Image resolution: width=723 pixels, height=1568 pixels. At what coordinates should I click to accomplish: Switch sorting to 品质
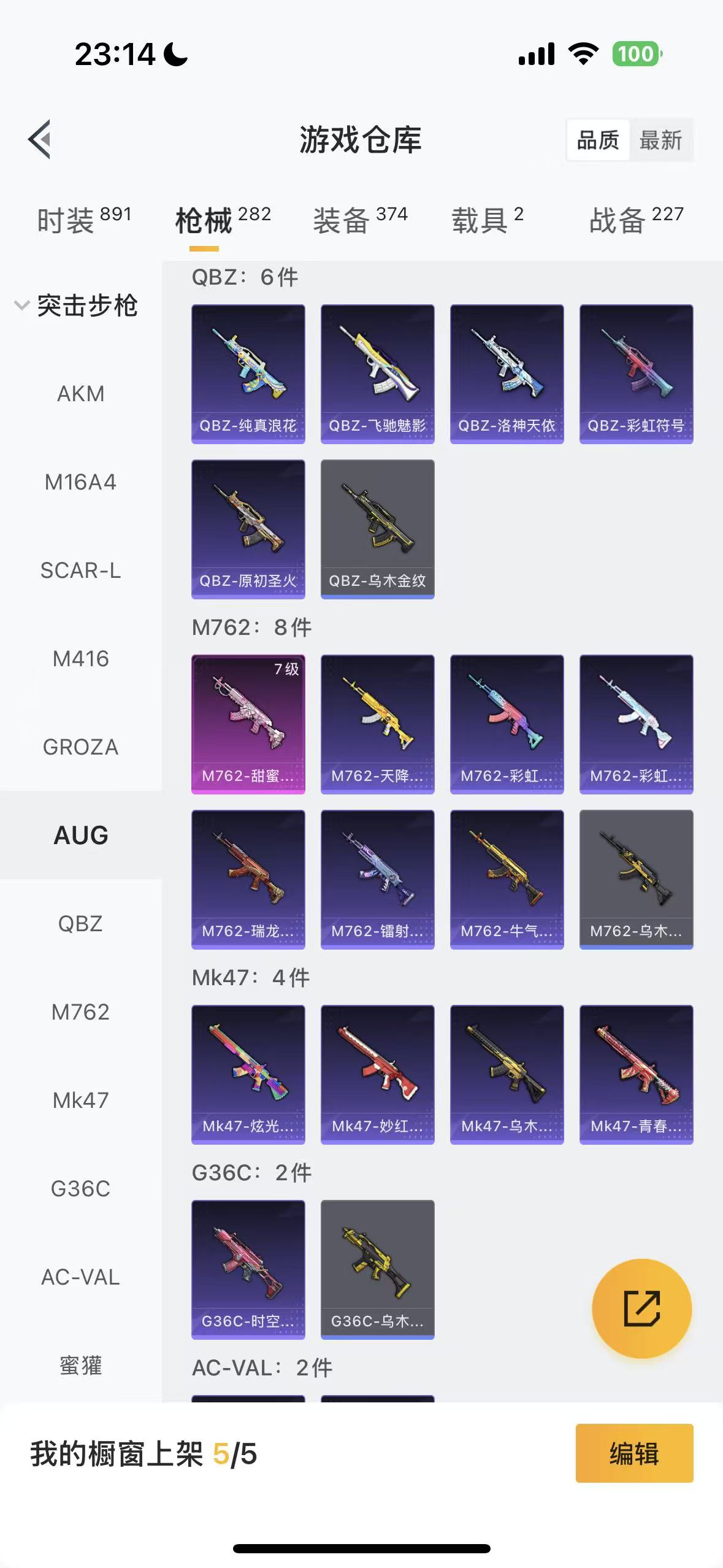click(598, 140)
